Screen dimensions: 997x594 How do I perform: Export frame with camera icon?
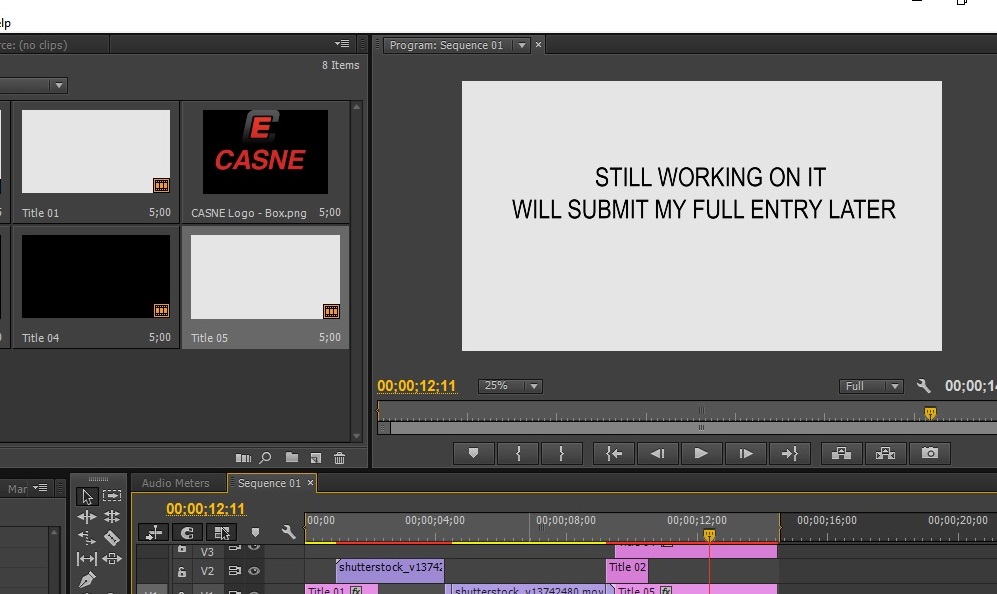click(x=930, y=453)
